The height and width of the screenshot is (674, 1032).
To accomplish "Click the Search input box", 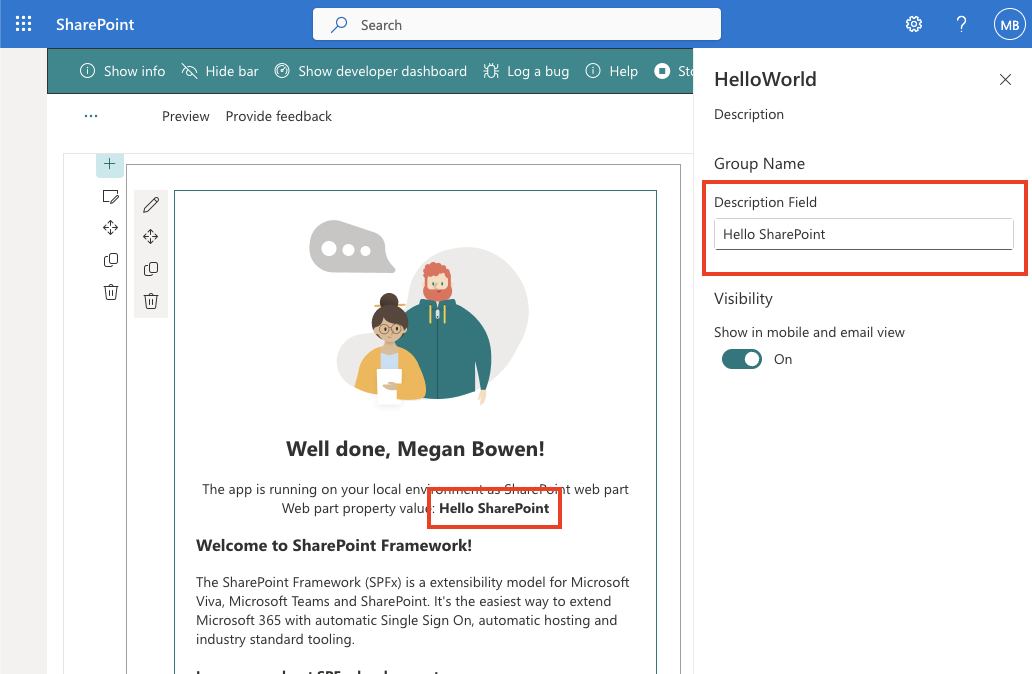I will 517,24.
